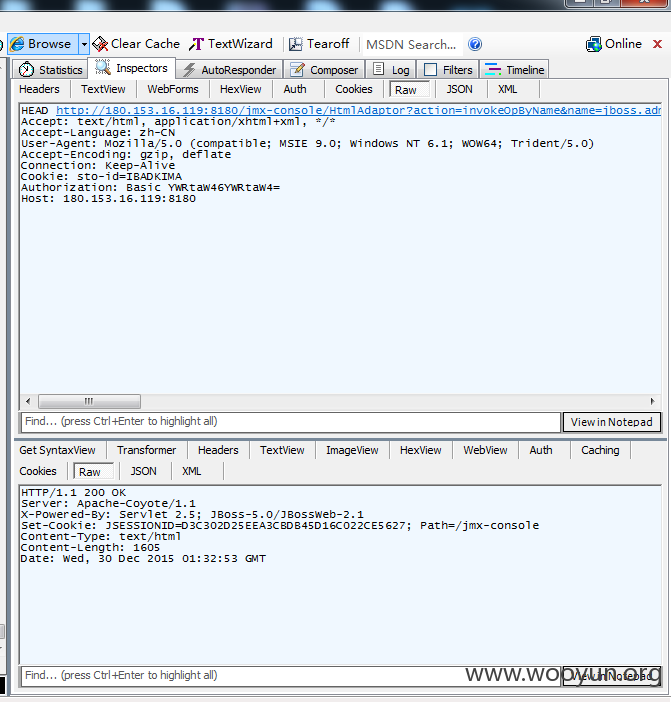Select the request Headers inspector tab
This screenshot has height=702, width=671.
pos(39,89)
